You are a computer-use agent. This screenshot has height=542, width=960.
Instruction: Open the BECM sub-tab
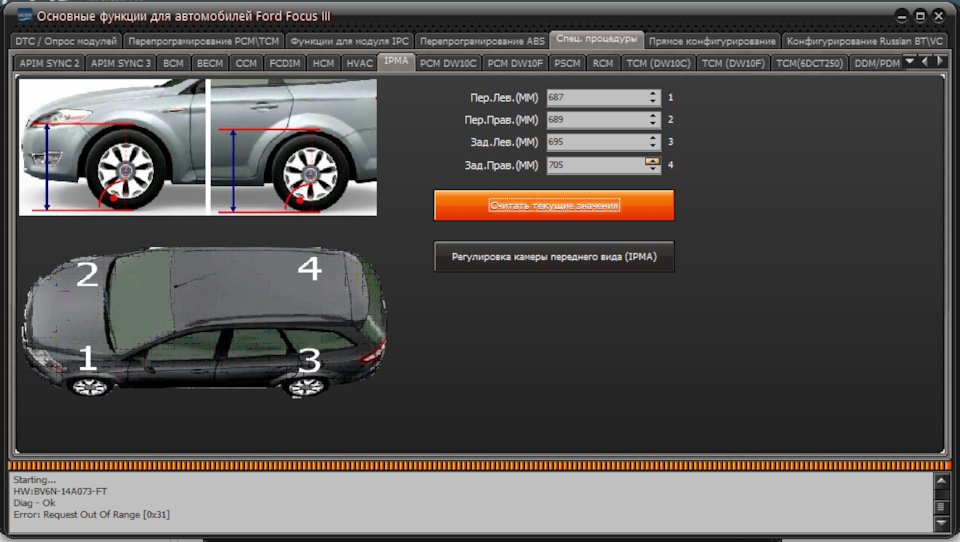pos(210,63)
